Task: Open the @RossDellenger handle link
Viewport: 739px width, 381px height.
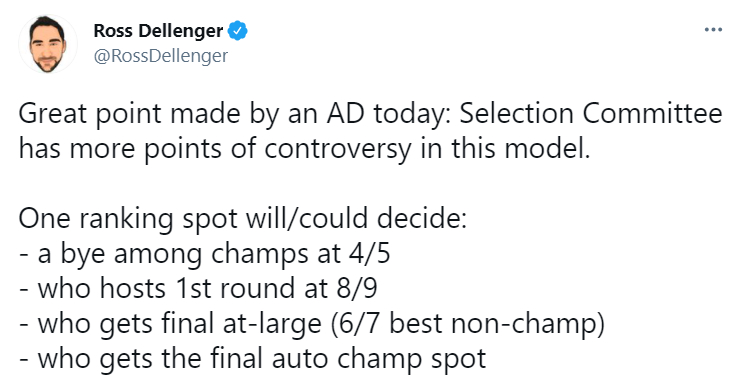Action: [161, 56]
